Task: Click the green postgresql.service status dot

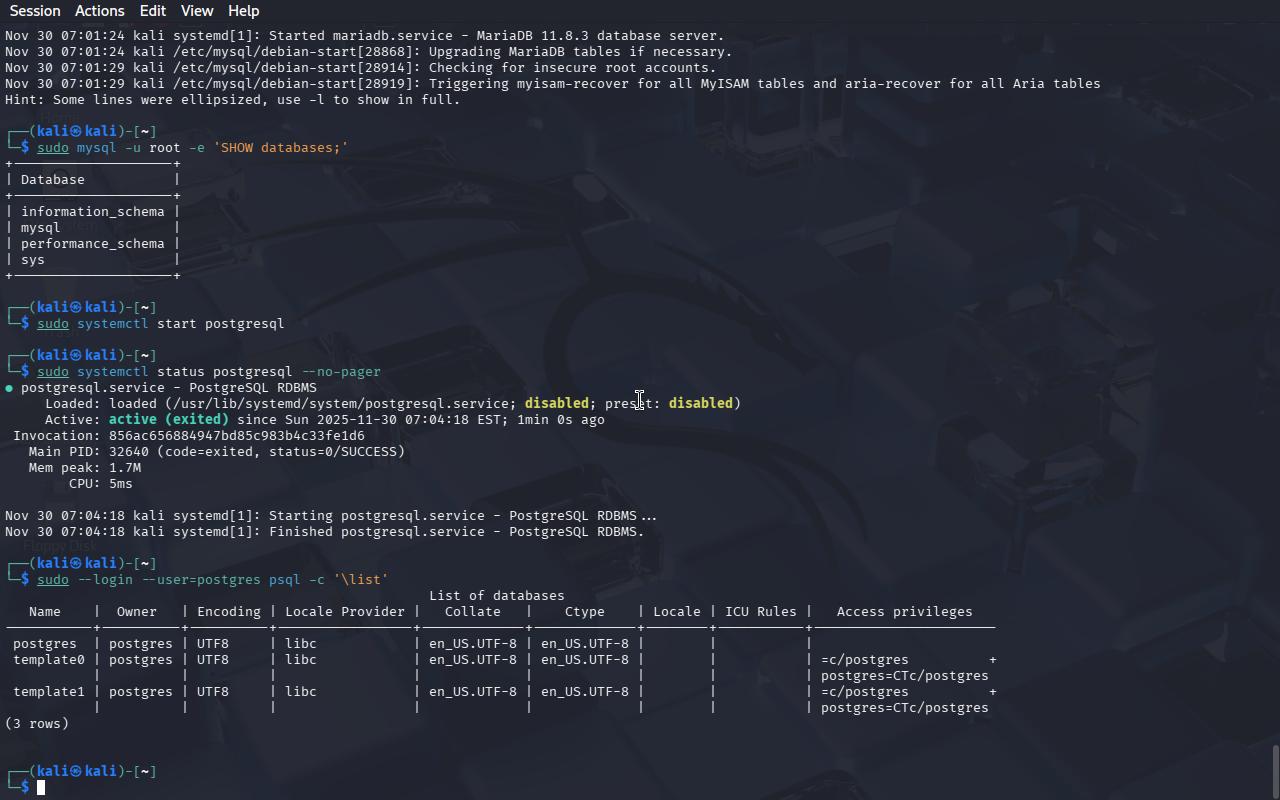Action: 9,388
